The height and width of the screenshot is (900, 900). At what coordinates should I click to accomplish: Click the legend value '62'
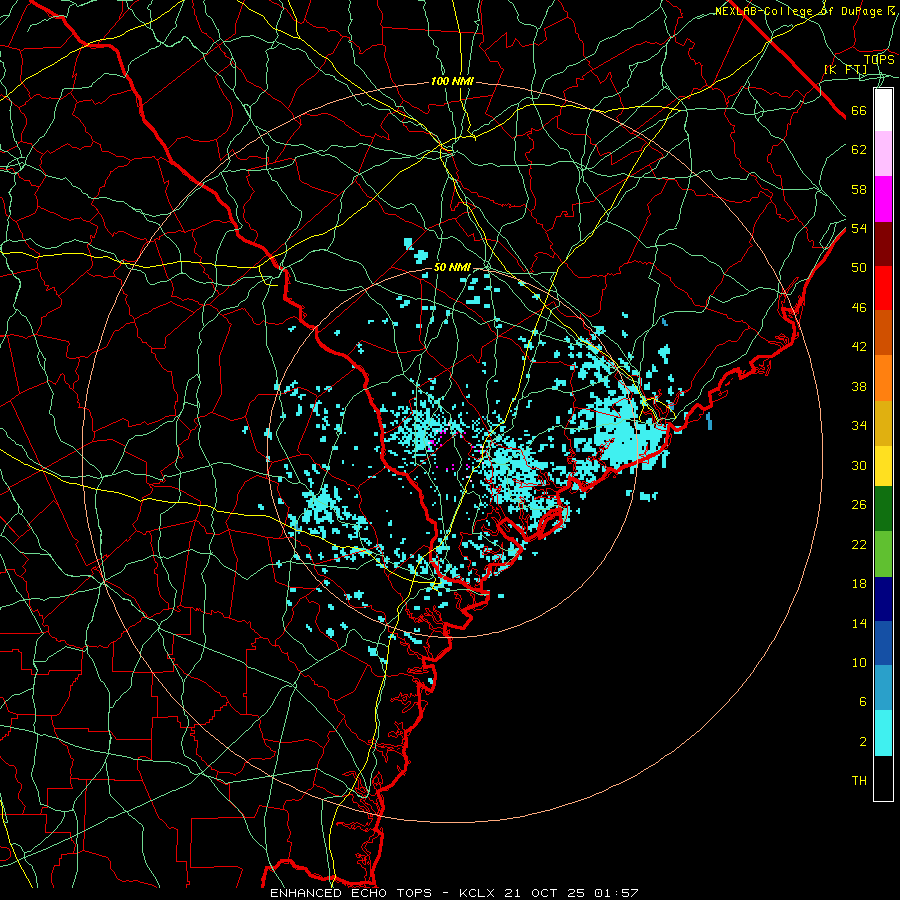pyautogui.click(x=859, y=150)
